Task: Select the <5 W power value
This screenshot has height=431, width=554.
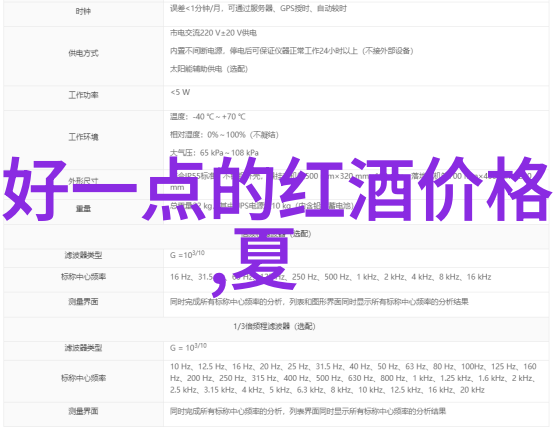Action: pyautogui.click(x=180, y=92)
